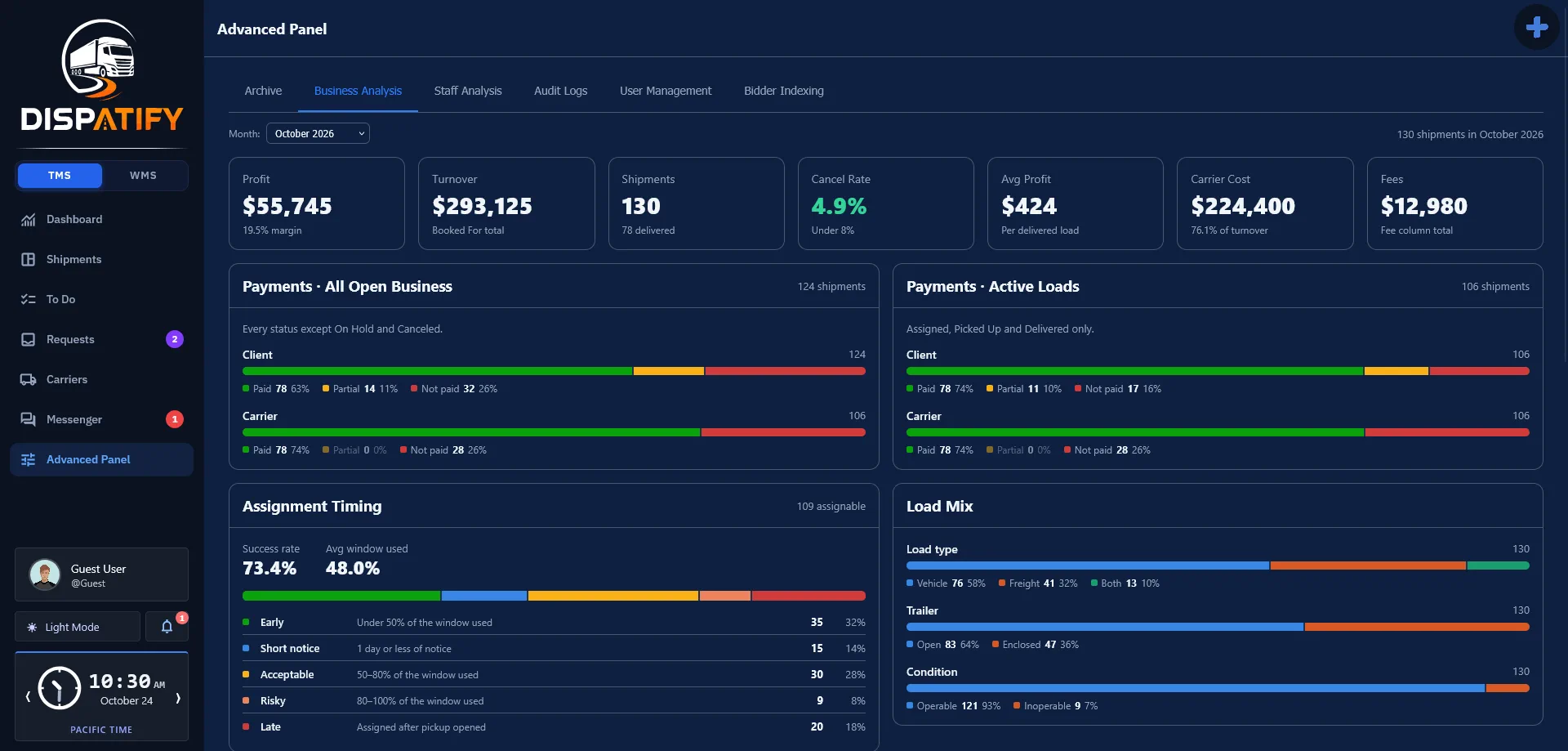Click the Requests badge showing 2
The height and width of the screenshot is (751, 1568).
[175, 339]
